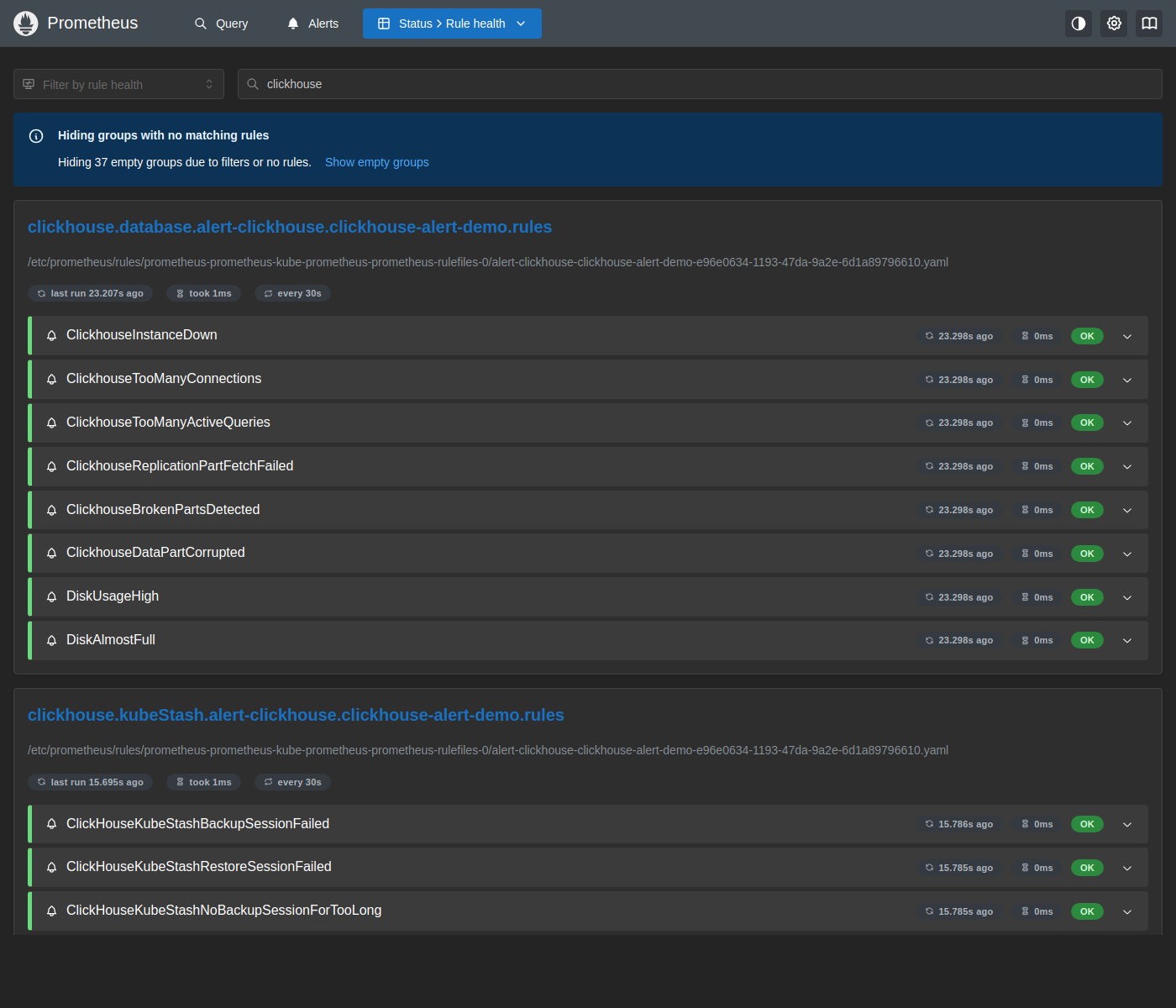Click the 'last run 15.695s ago' badge
Image resolution: width=1176 pixels, height=1008 pixels.
tap(90, 782)
